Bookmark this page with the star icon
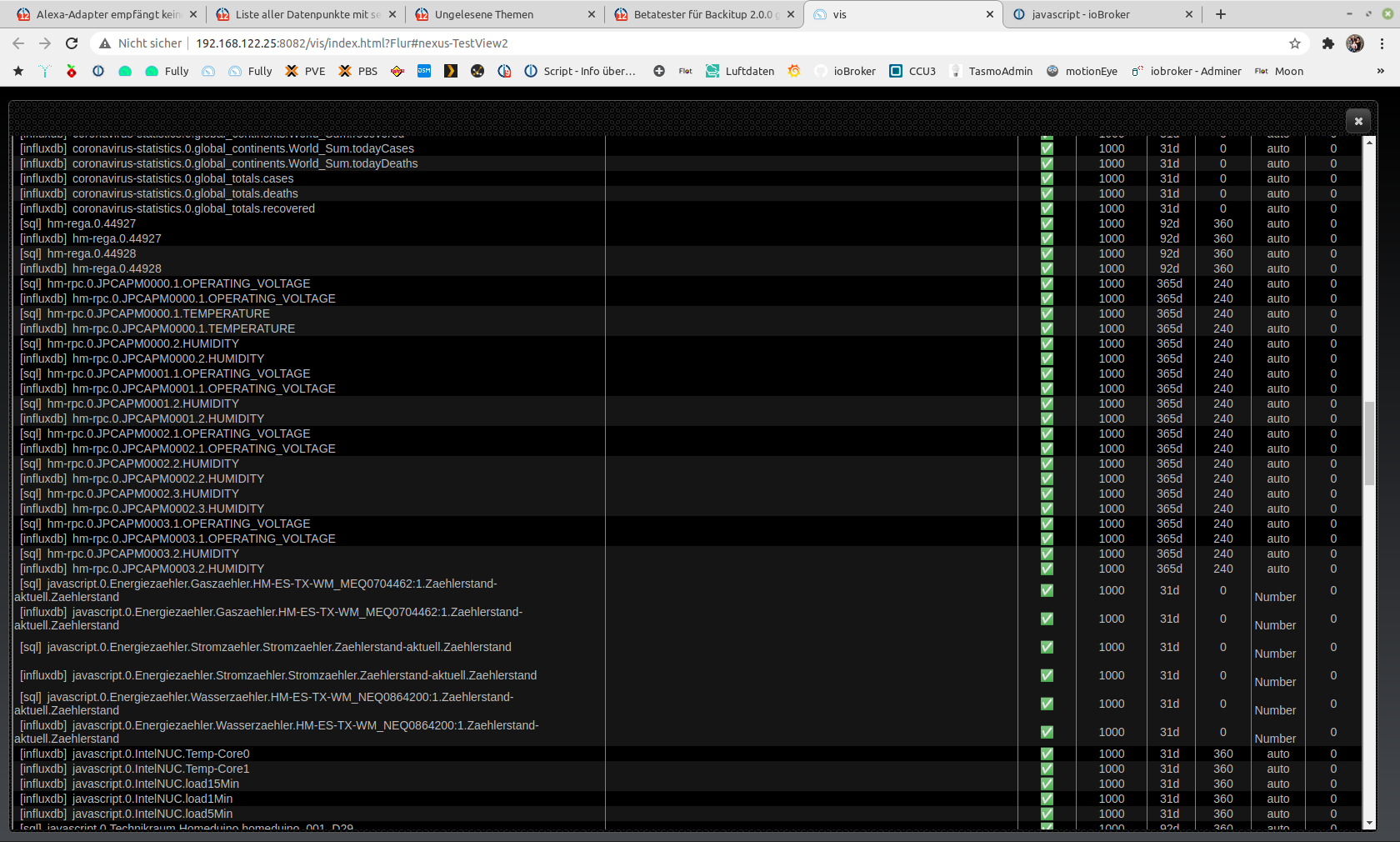Image resolution: width=1400 pixels, height=842 pixels. [x=1295, y=43]
